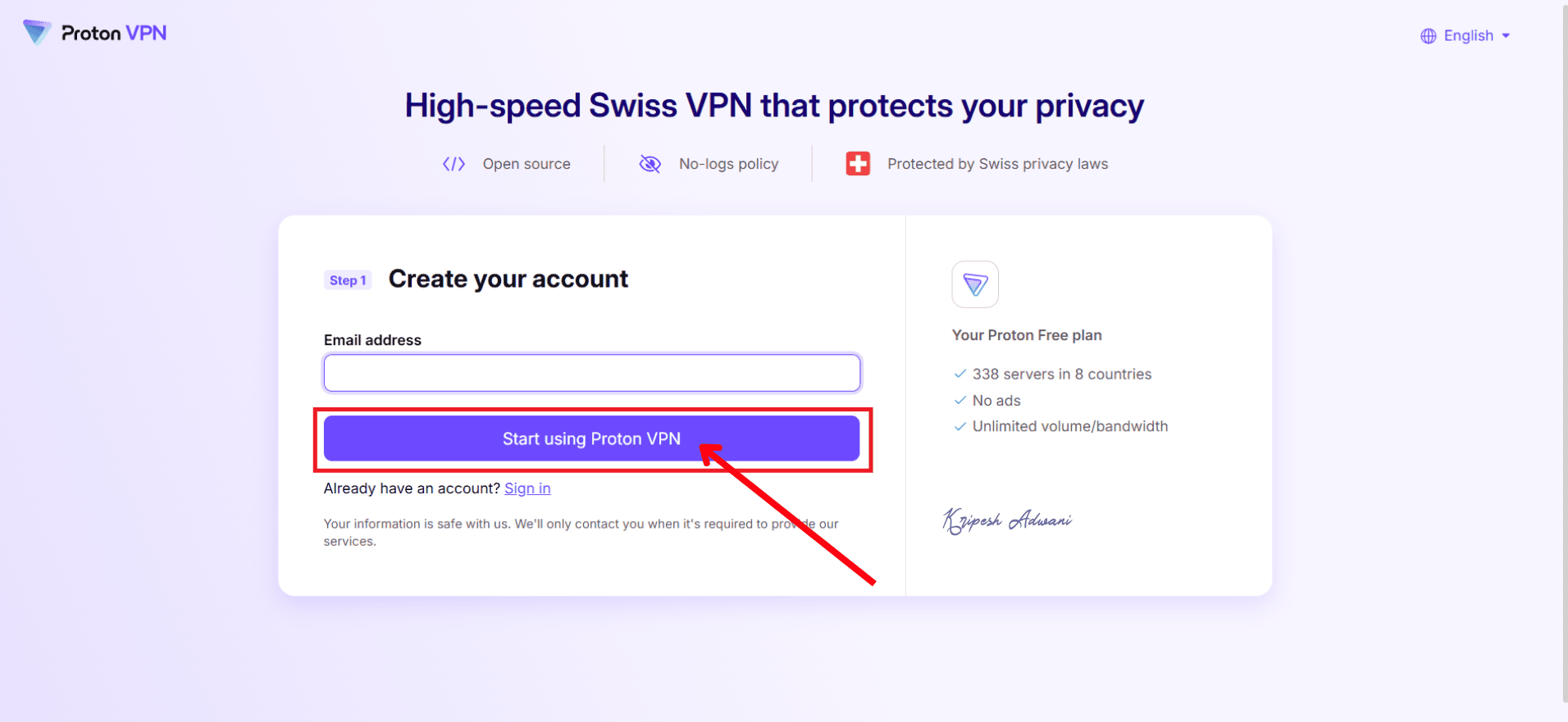
Task: Click the Open source label text
Action: click(x=526, y=164)
